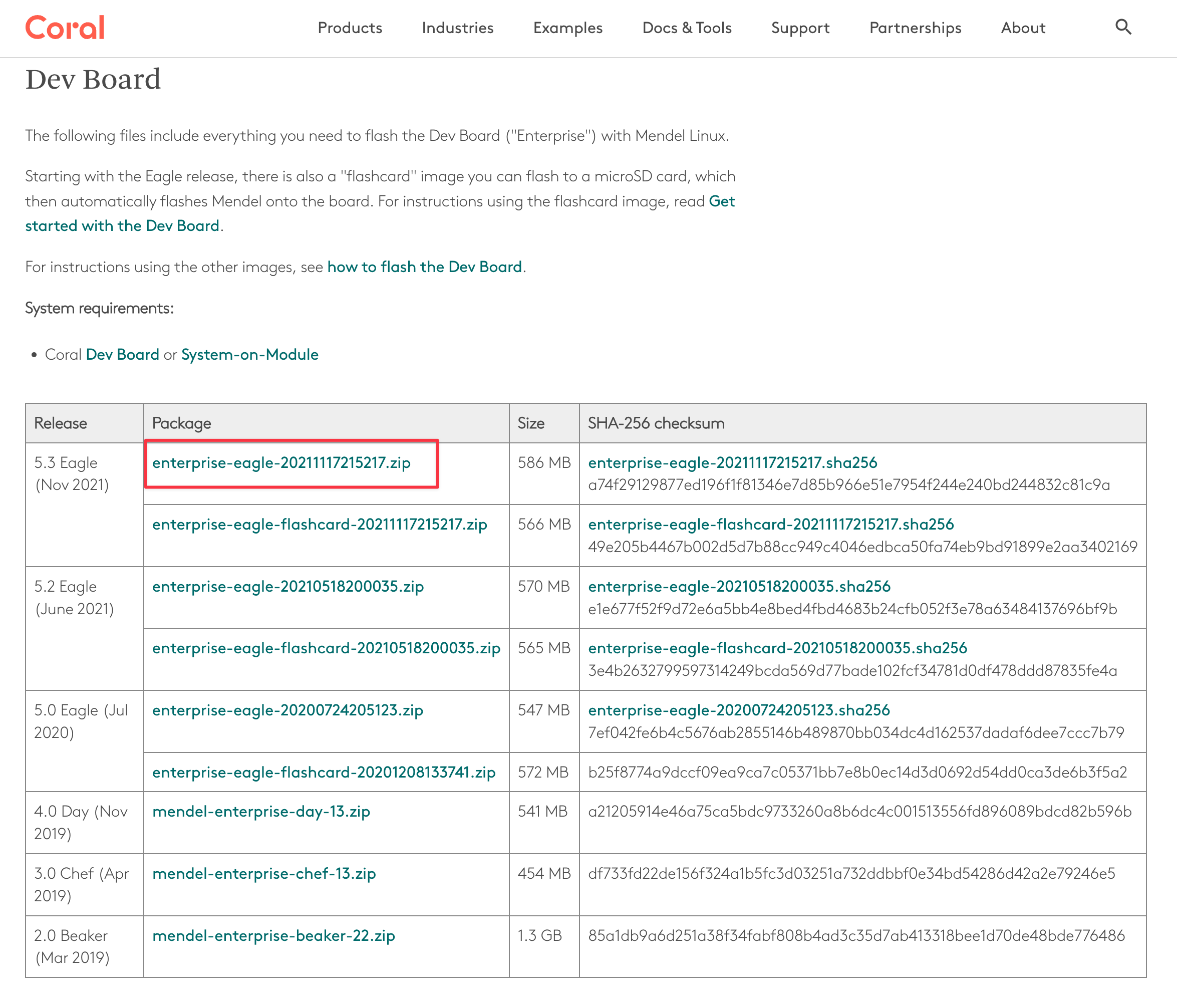Click the checksum starting with df733fd22de1
Screen dimensions: 1177x1008
(851, 874)
